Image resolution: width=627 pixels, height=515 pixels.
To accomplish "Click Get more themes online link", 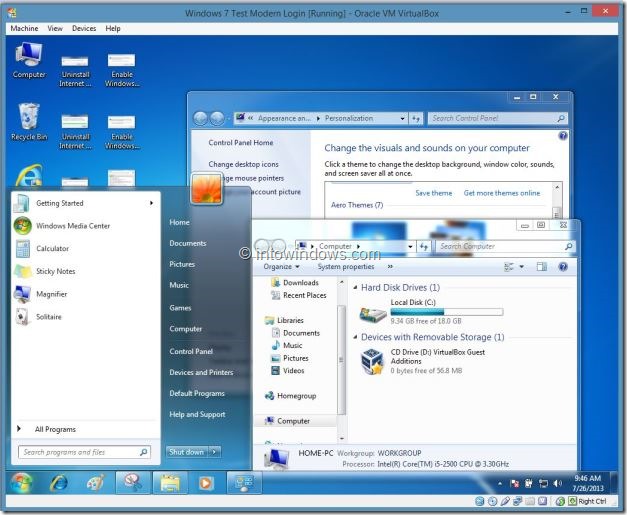I will coord(502,193).
